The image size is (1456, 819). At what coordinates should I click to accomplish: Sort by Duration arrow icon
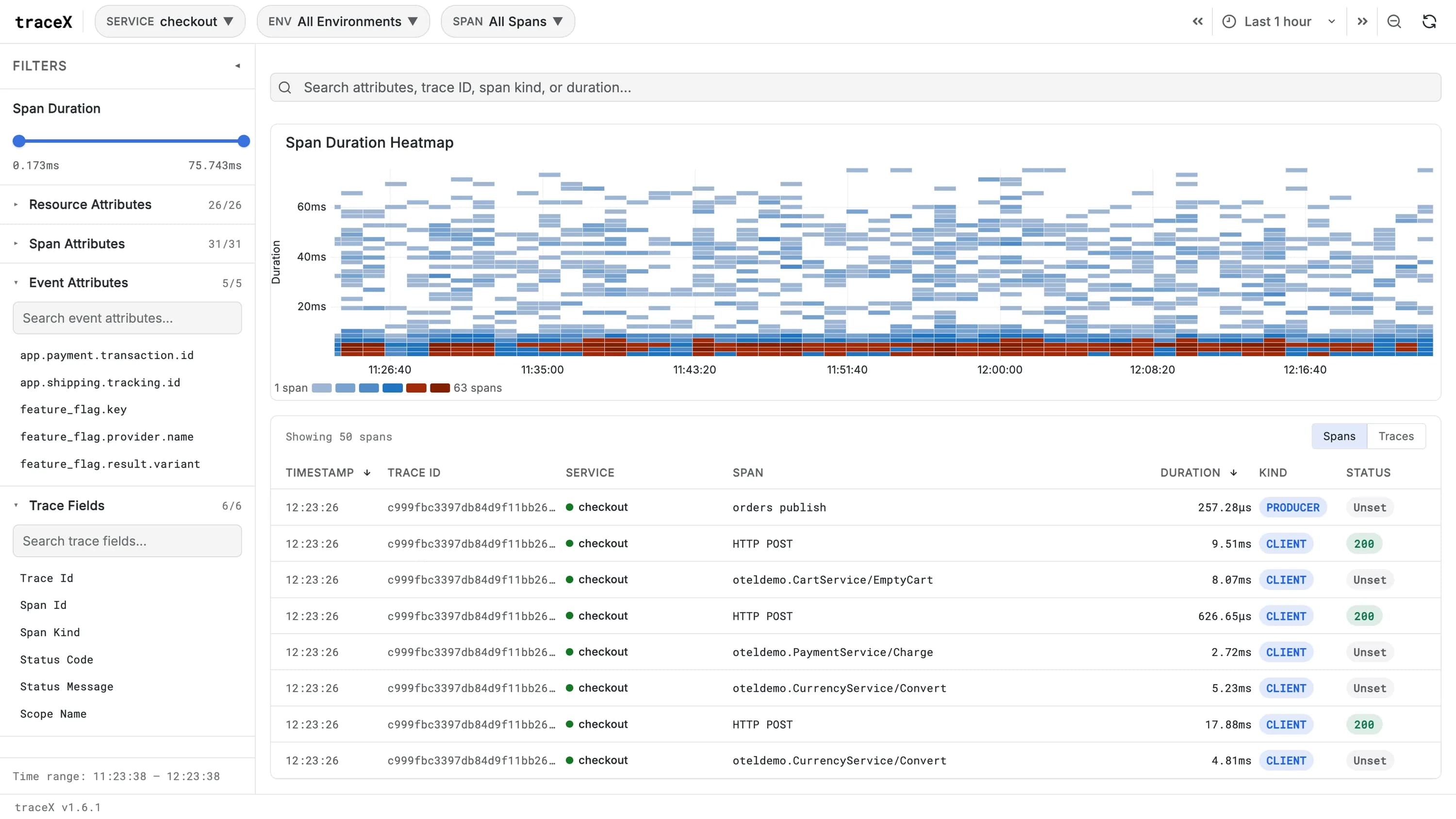1233,473
